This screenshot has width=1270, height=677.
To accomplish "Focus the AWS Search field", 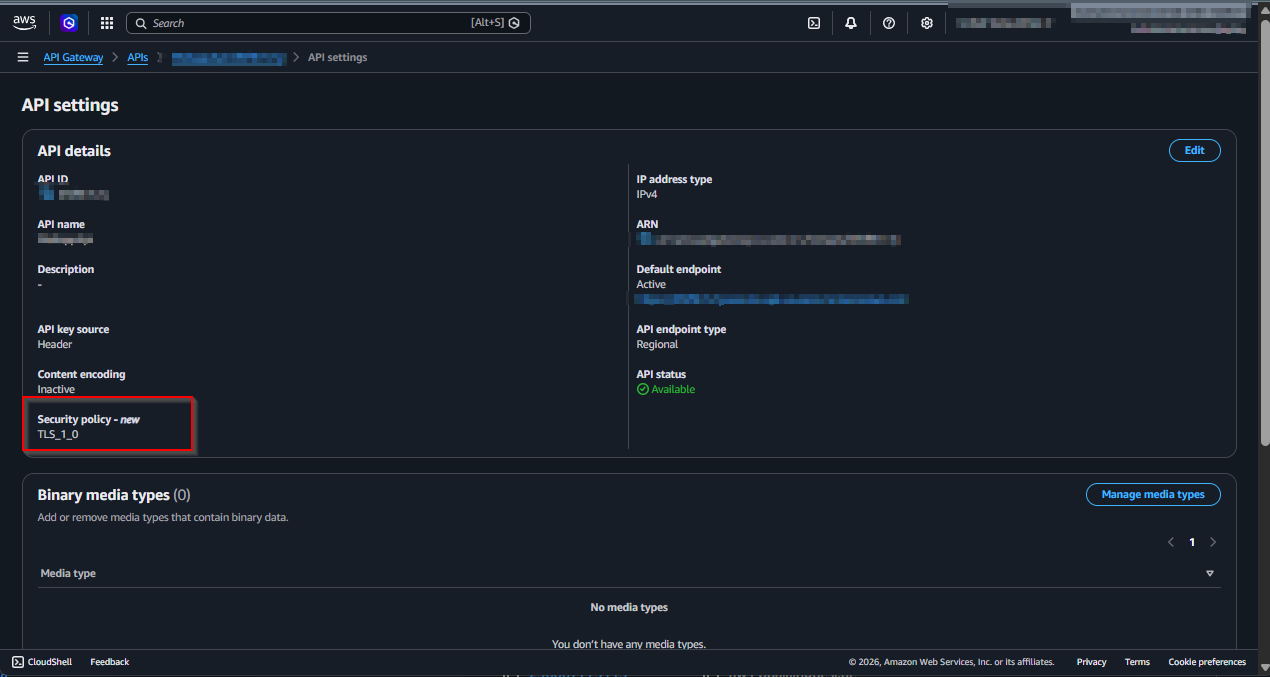I will (310, 23).
